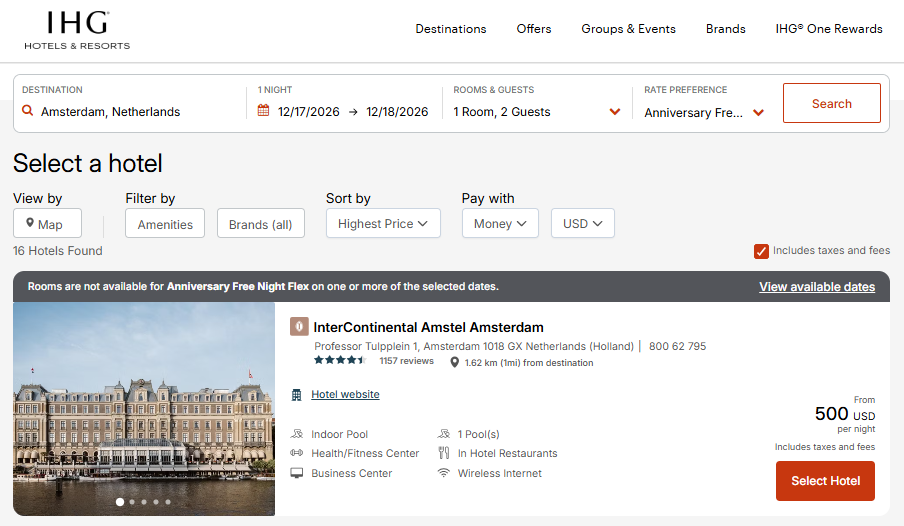Click the map pin icon in Map button

tap(30, 223)
